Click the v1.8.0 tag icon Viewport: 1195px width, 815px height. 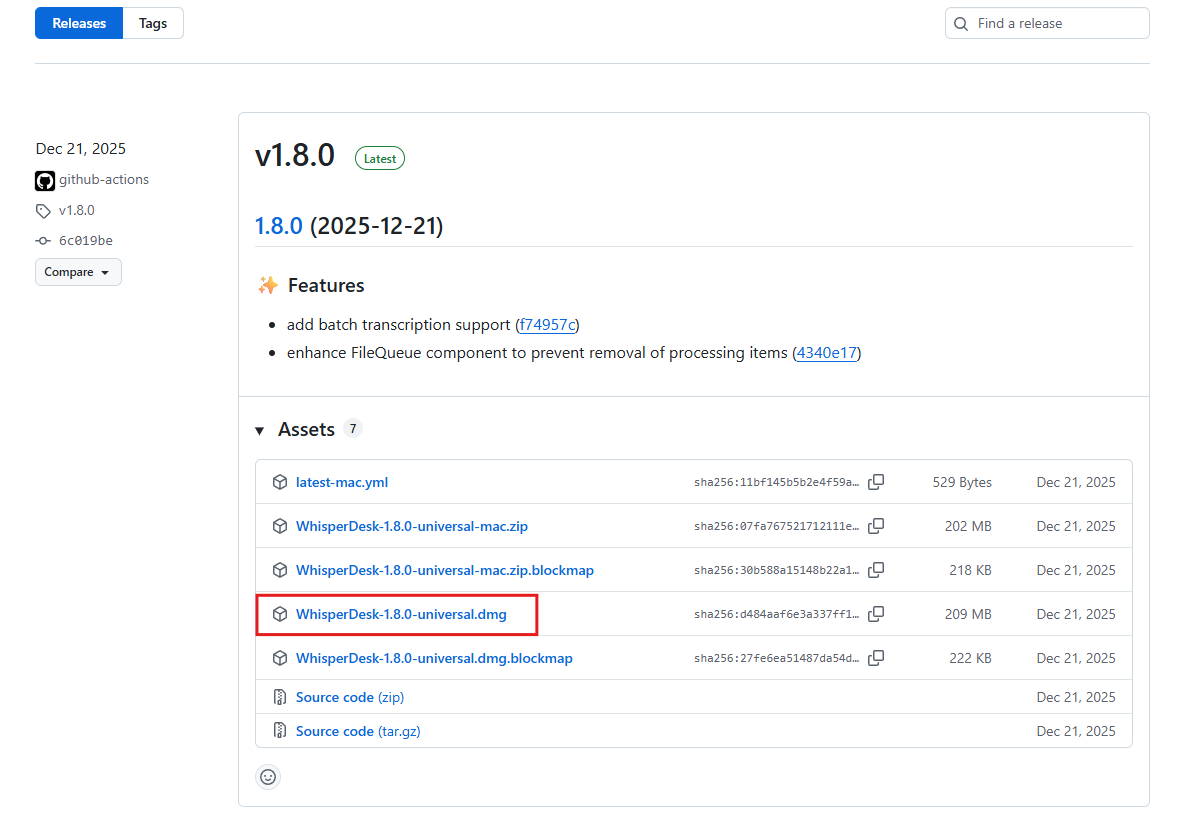43,211
